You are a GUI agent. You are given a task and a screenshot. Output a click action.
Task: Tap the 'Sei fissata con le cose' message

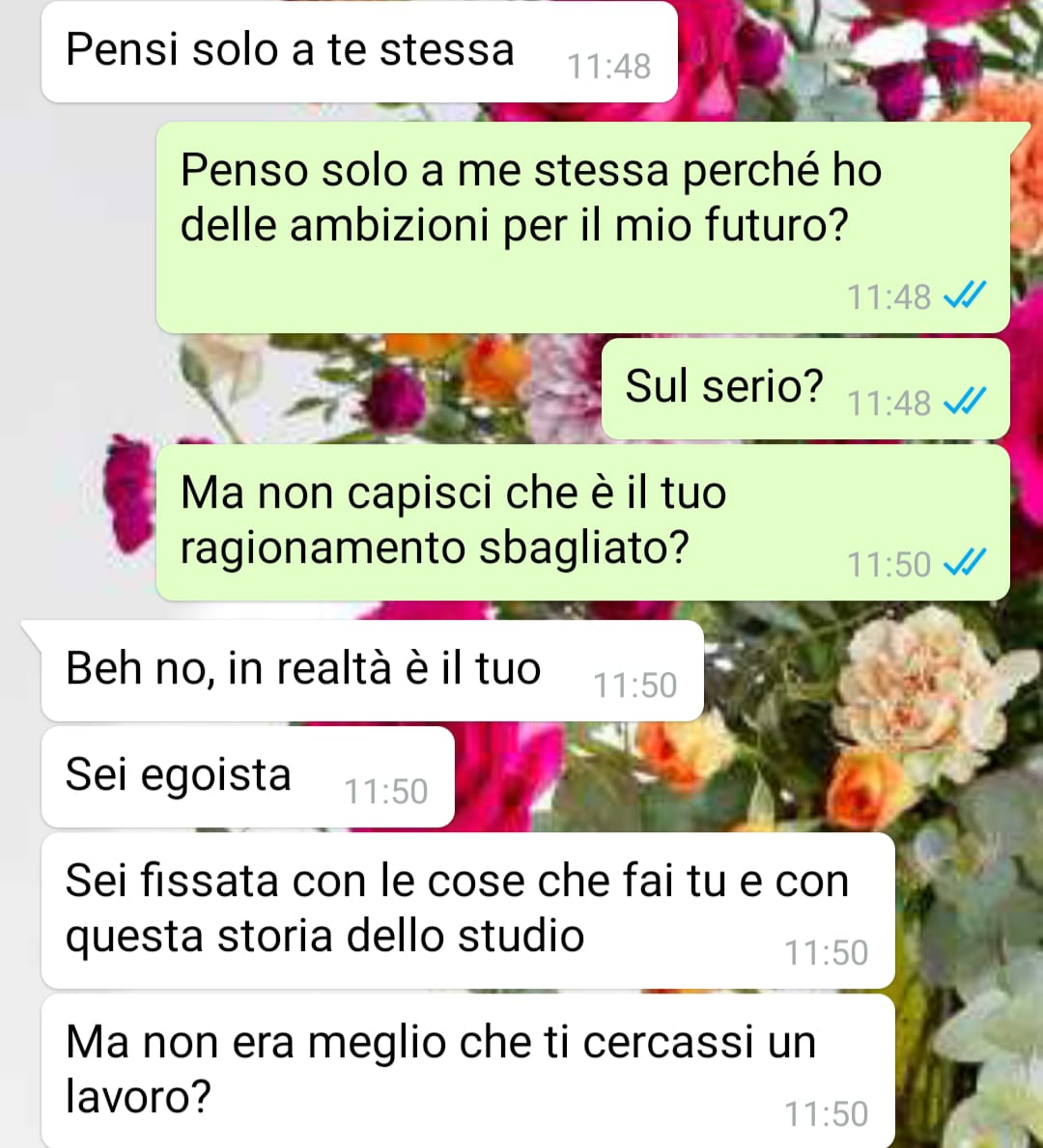(468, 910)
